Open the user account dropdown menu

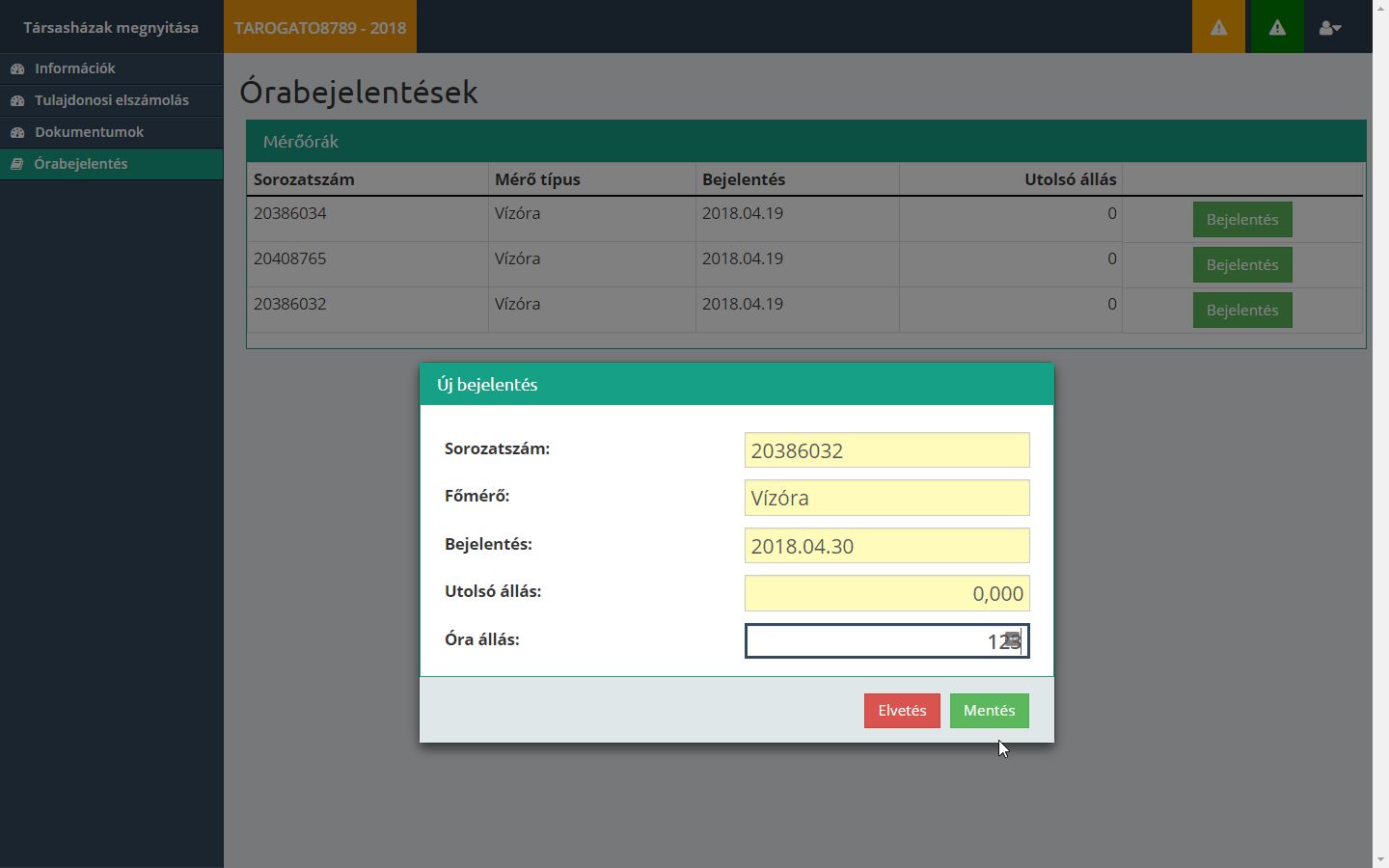click(x=1330, y=28)
